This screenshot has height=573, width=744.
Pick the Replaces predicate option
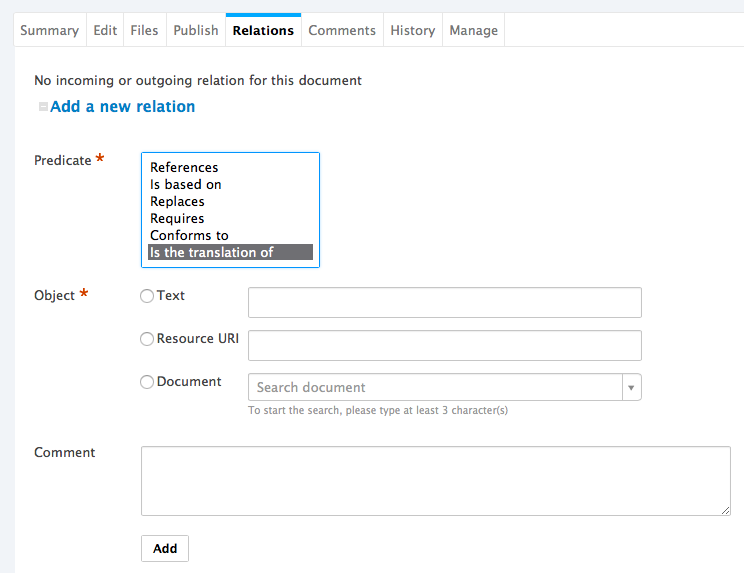tap(231, 202)
